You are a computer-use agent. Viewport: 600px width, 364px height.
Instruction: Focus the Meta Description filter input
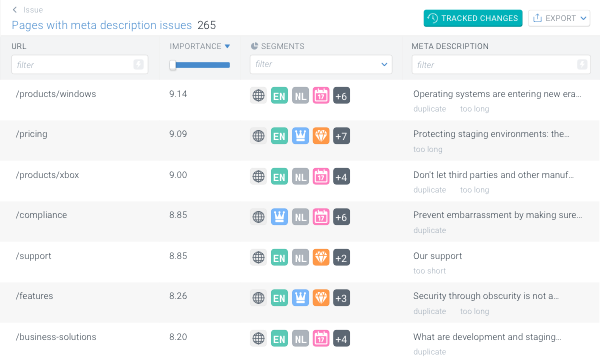tap(501, 64)
